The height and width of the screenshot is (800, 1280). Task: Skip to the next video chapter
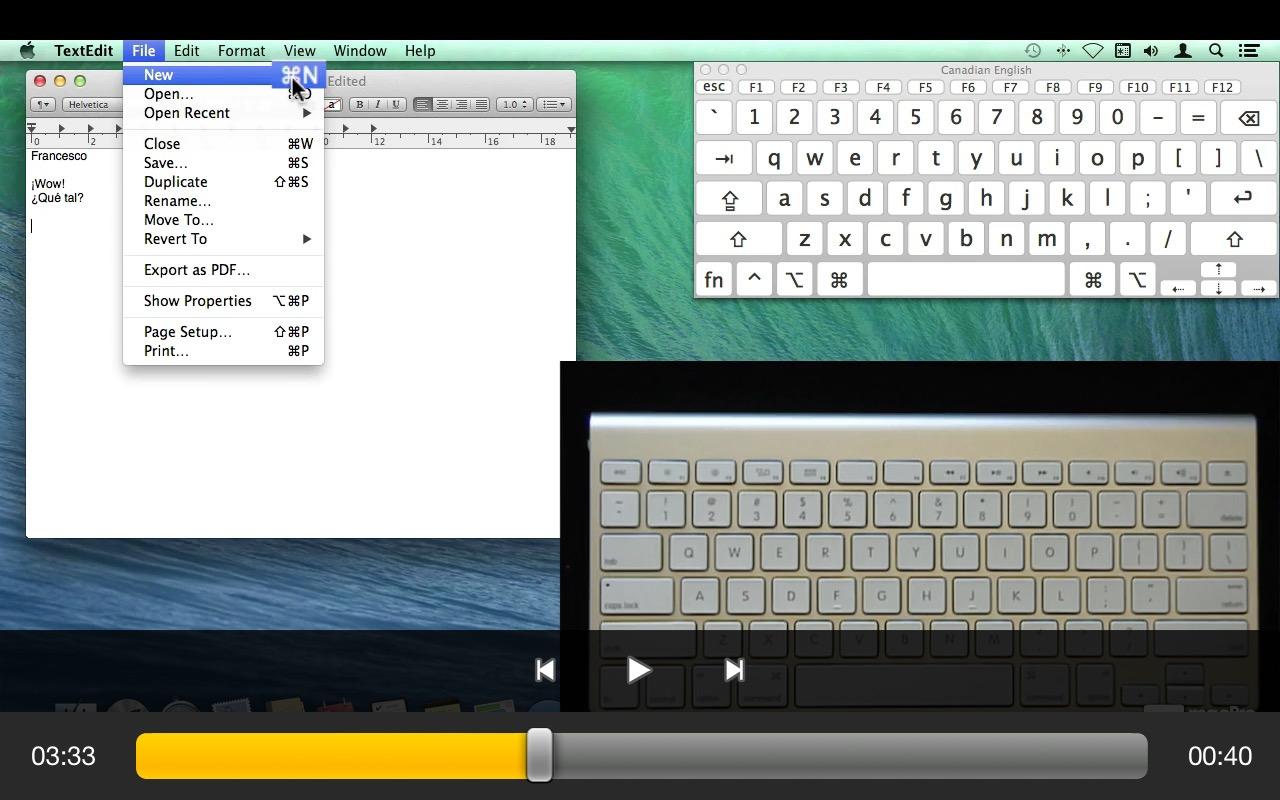click(734, 670)
